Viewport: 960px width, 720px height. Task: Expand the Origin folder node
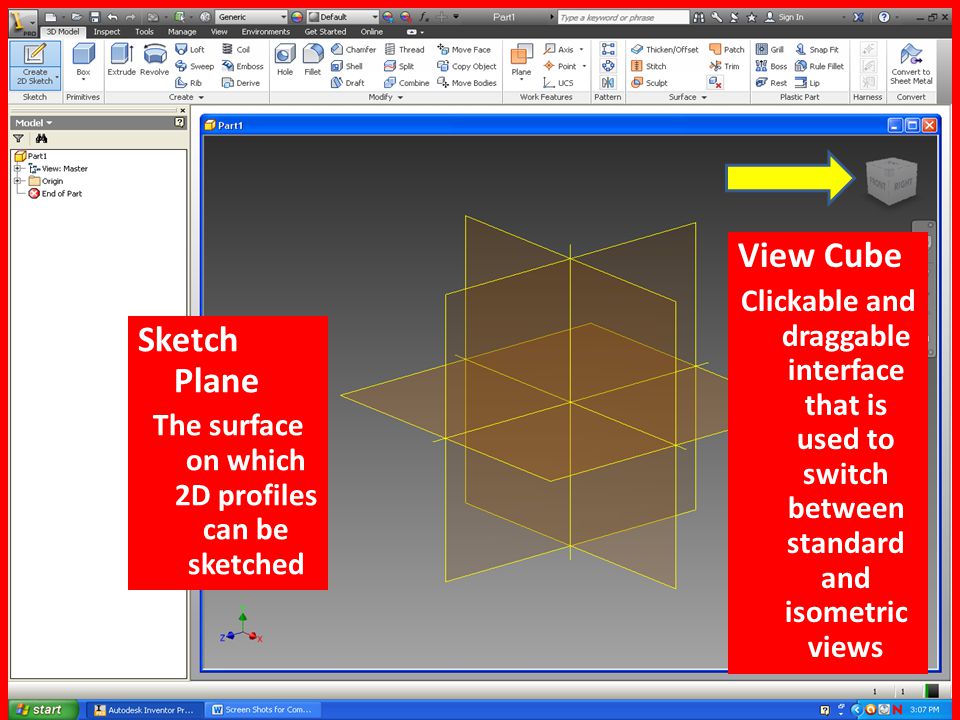click(17, 181)
